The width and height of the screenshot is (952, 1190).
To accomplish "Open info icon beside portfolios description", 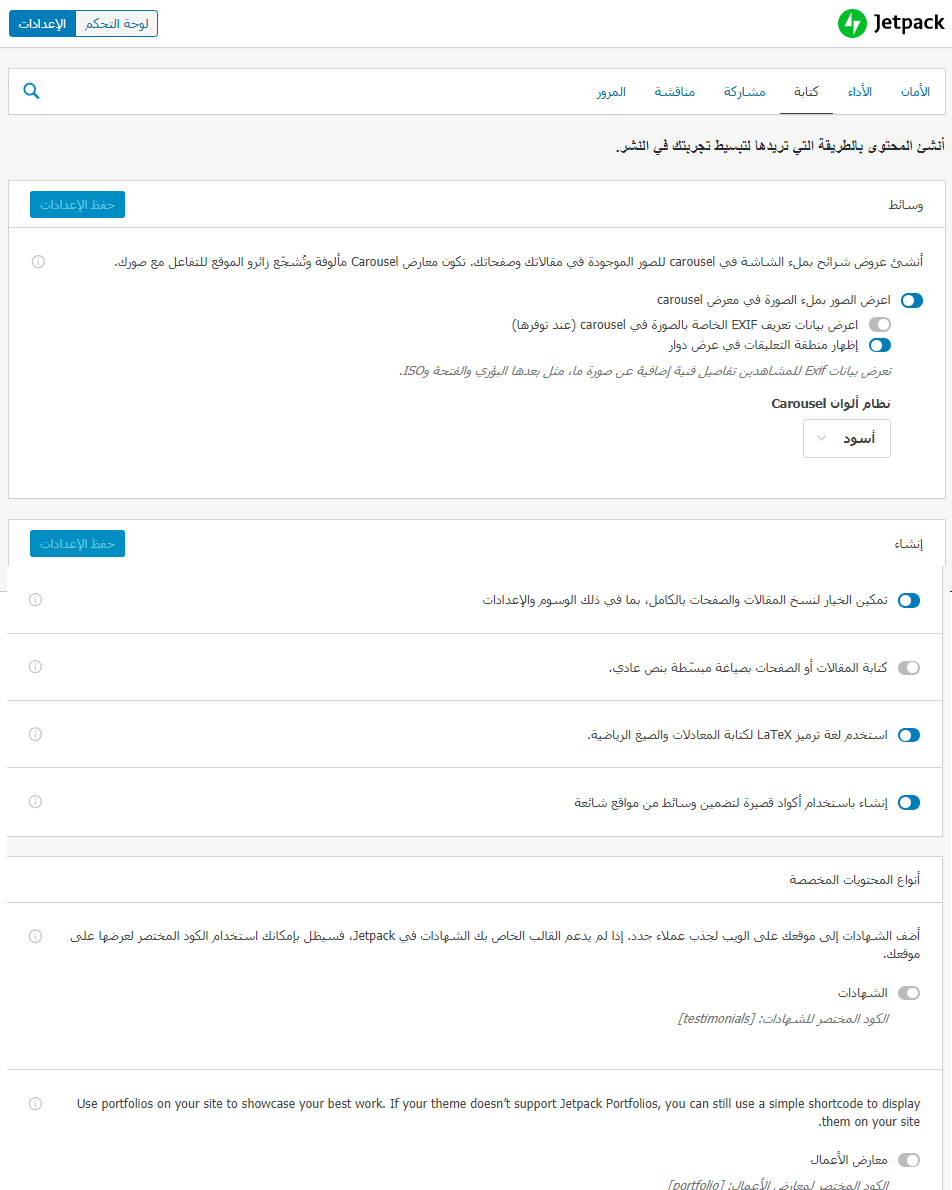I will [35, 1103].
